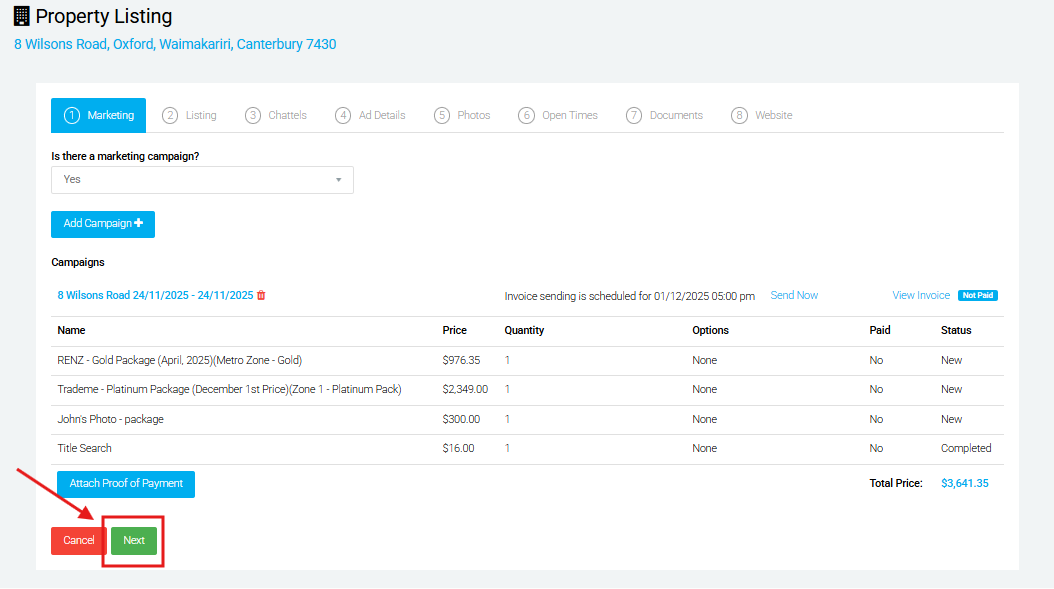The width and height of the screenshot is (1054, 589).
Task: Click the green Next button
Action: 134,541
